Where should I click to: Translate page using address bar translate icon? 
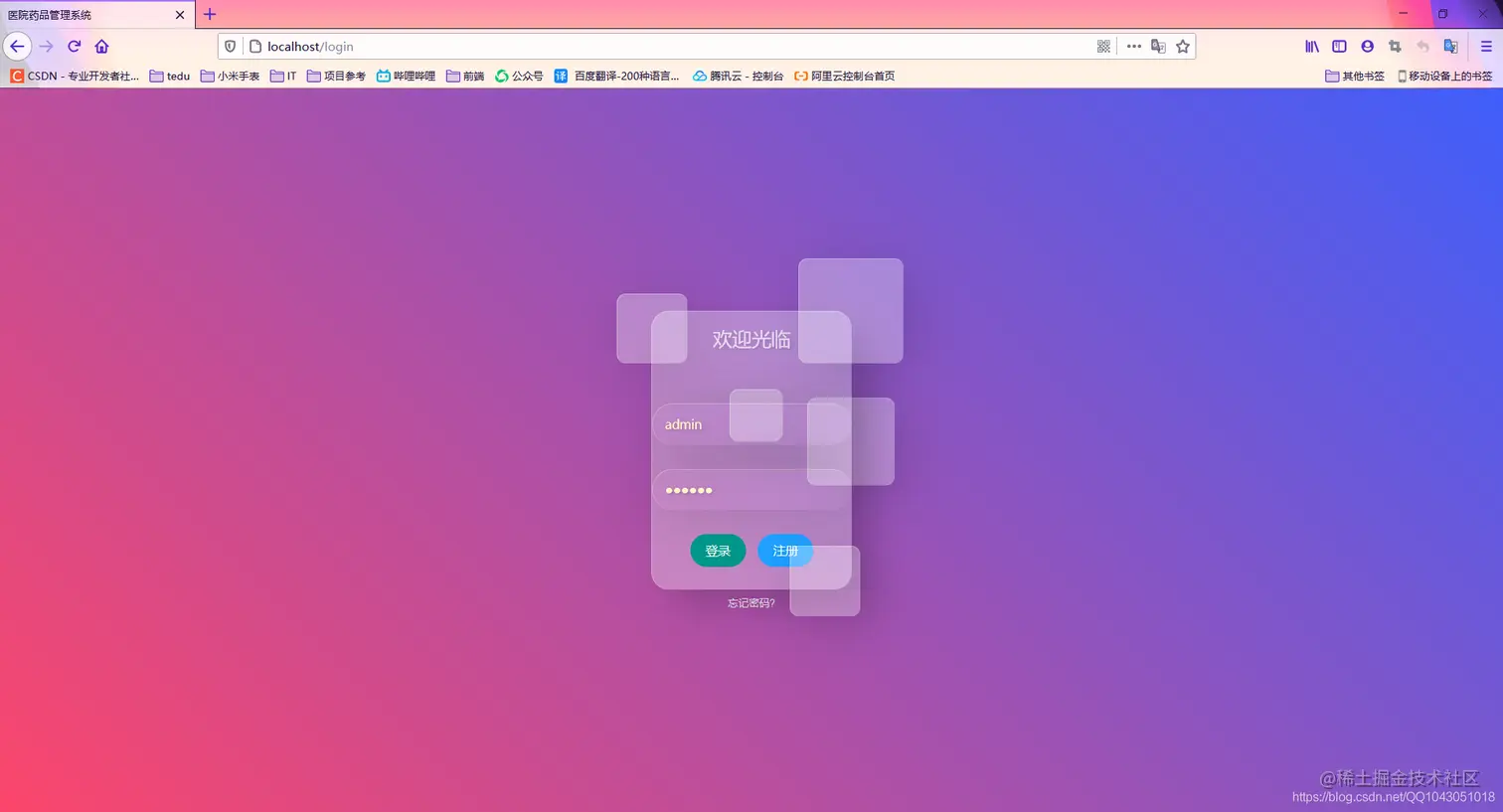pos(1158,47)
